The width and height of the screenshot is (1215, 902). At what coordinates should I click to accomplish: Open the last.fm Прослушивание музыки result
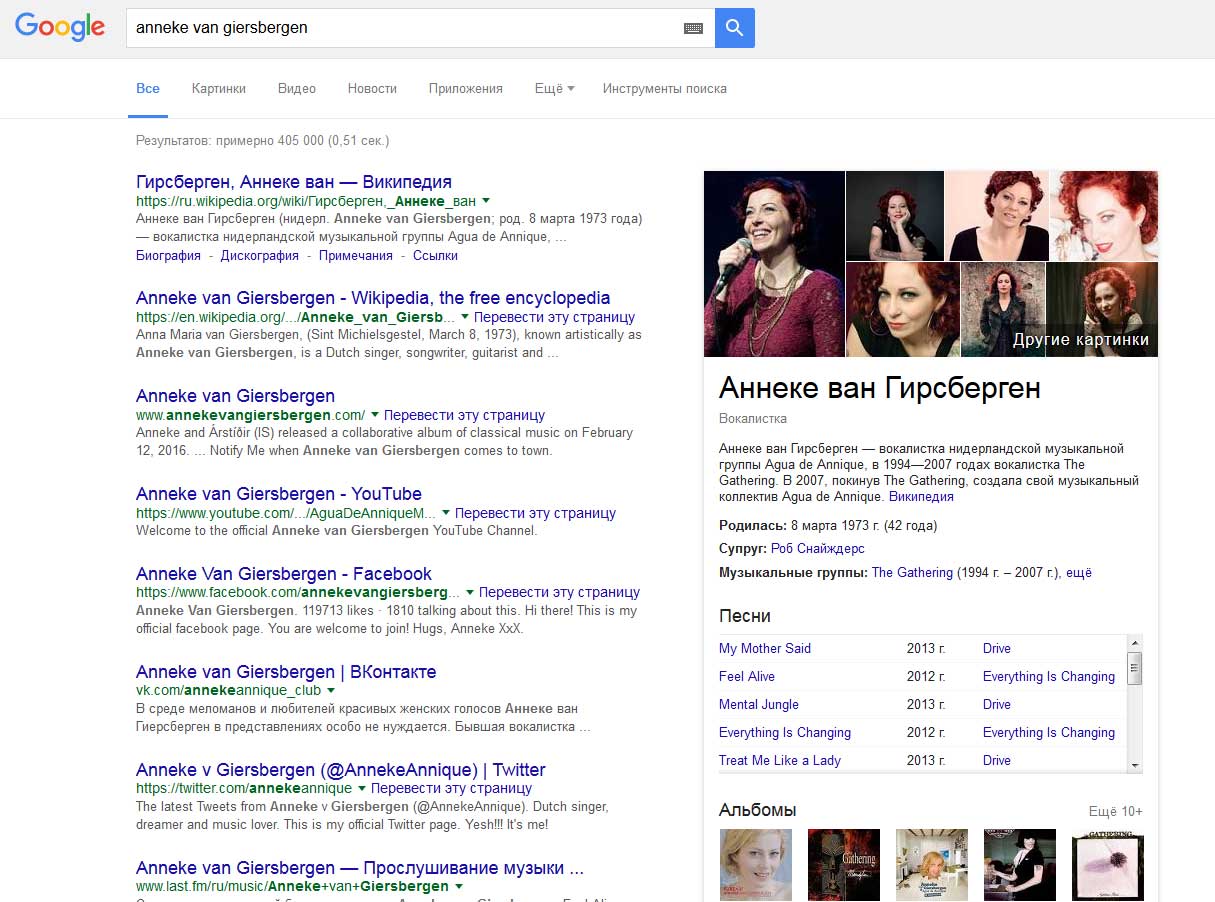point(360,868)
